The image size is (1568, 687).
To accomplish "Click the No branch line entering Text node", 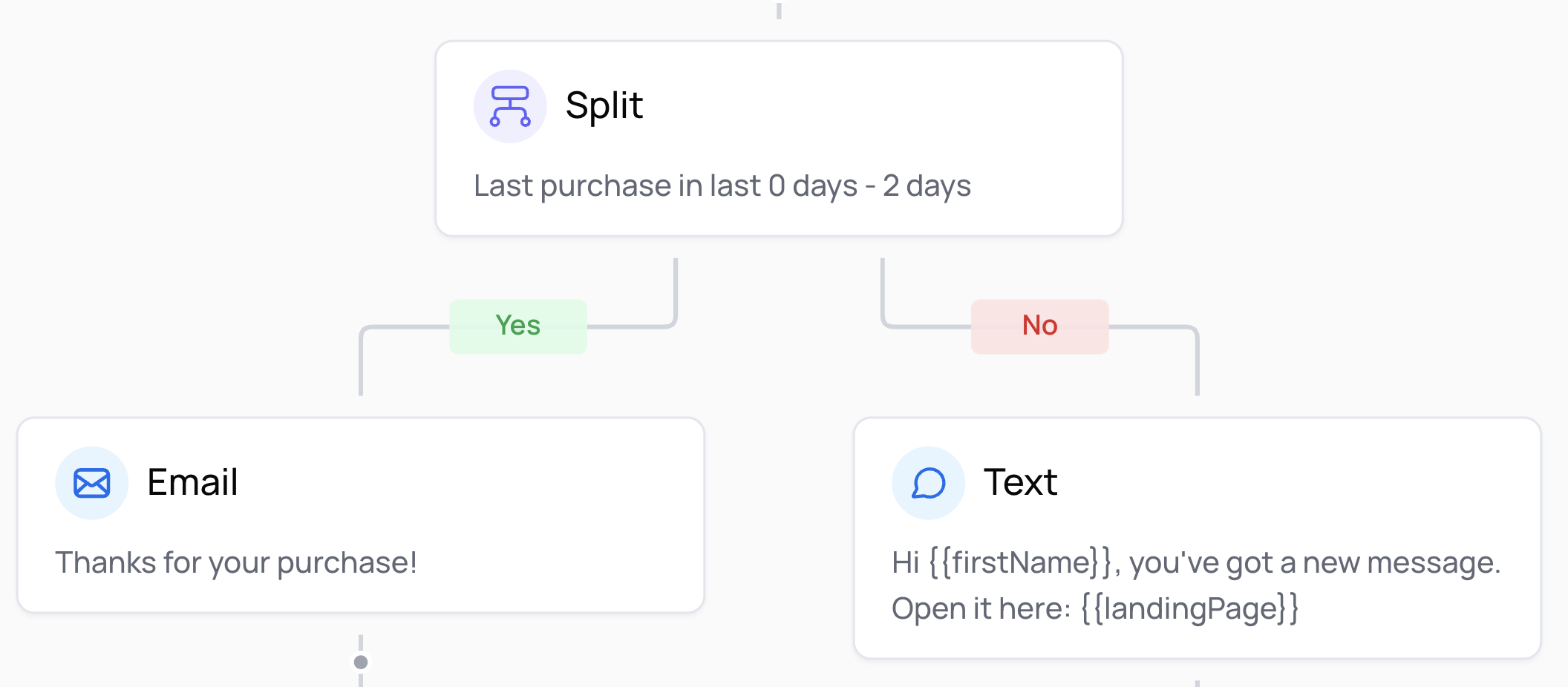I will point(1198,371).
